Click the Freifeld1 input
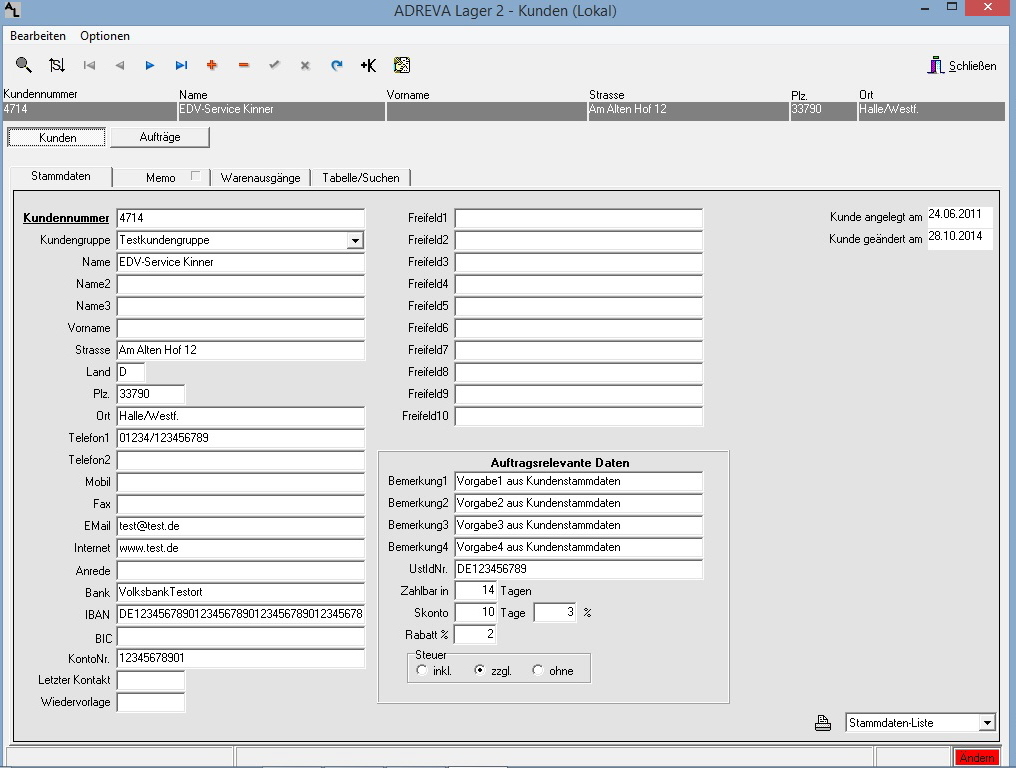The height and width of the screenshot is (768, 1016). click(x=579, y=218)
